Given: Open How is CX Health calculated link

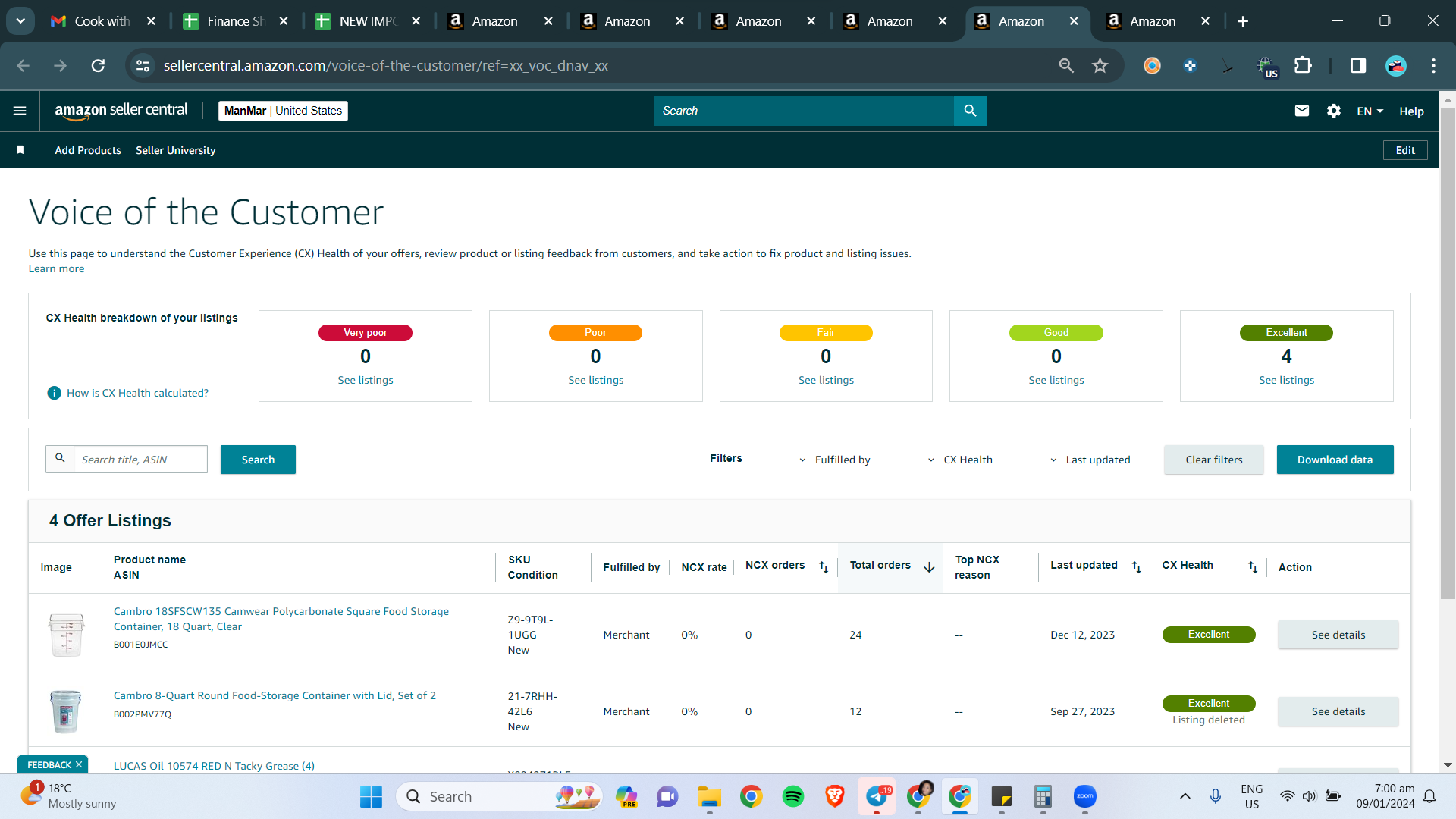Looking at the screenshot, I should pos(137,393).
